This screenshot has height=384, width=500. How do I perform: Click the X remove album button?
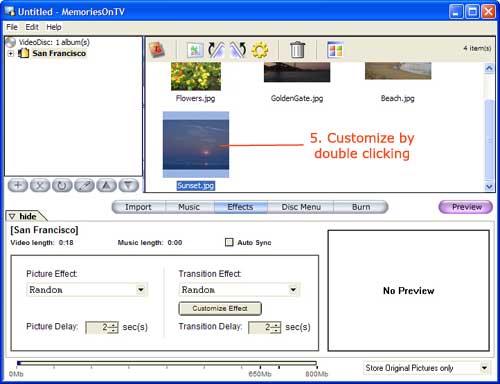[40, 185]
